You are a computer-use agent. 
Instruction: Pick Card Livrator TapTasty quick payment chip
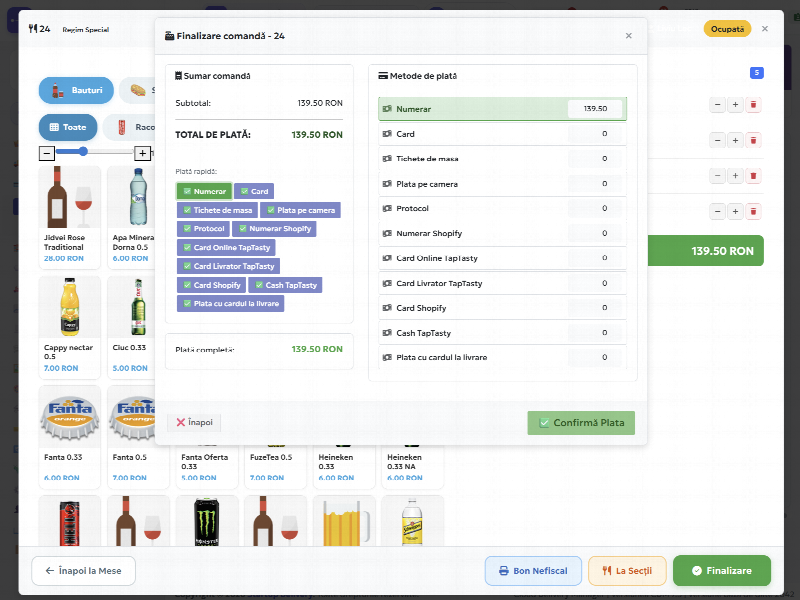coord(229,266)
